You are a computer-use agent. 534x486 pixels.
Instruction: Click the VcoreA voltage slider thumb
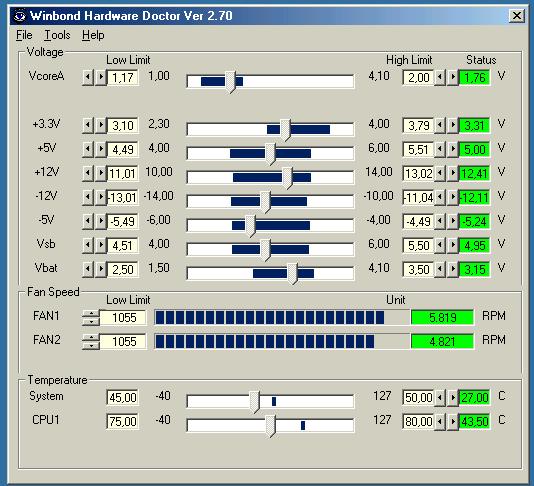(231, 82)
